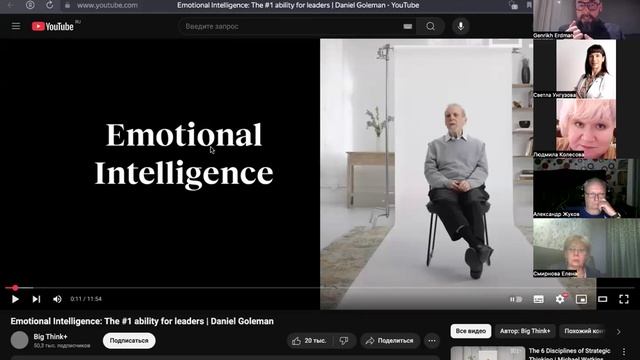Toggle subtitles in the video player

click(x=538, y=299)
